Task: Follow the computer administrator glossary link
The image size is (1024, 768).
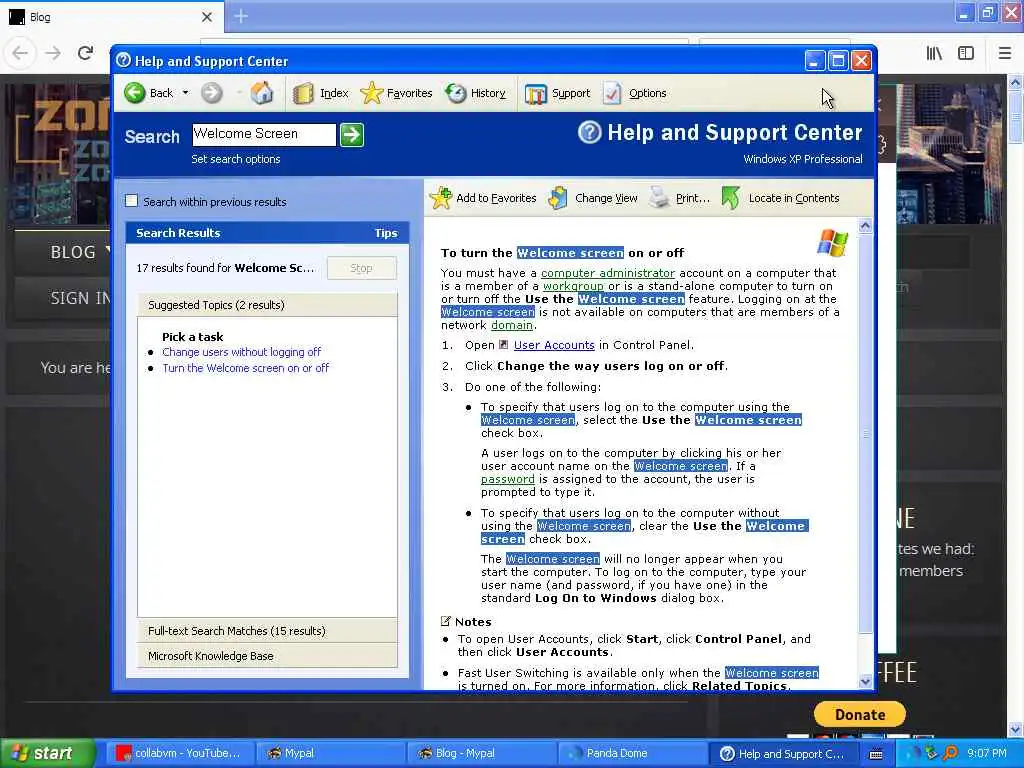Action: pyautogui.click(x=607, y=273)
